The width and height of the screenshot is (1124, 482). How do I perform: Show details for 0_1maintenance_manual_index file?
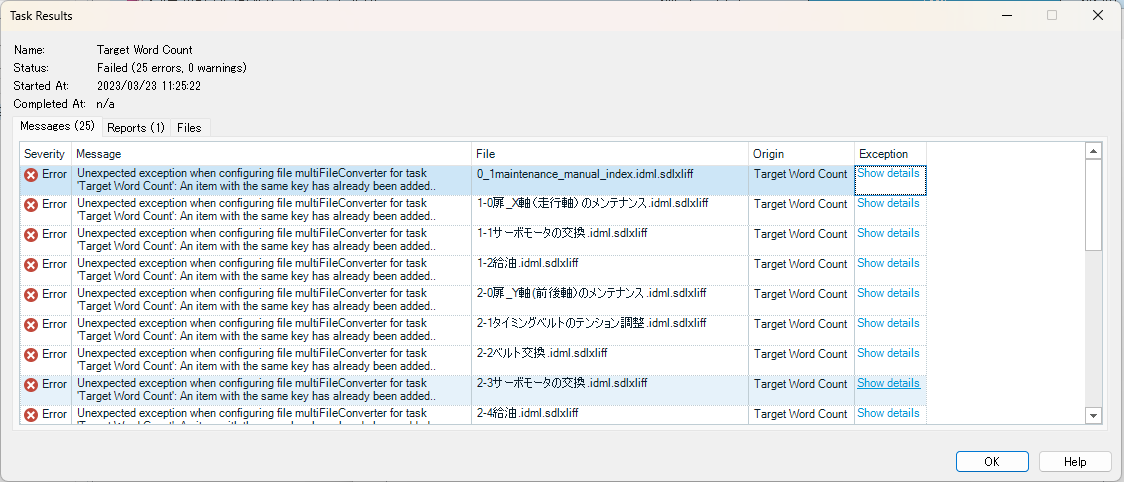(888, 173)
